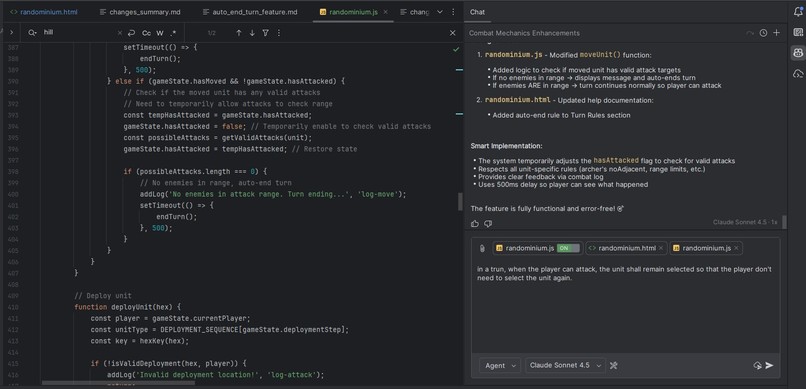This screenshot has width=806, height=389.
Task: Open the truncated 'chang' editor tab
Action: point(414,12)
